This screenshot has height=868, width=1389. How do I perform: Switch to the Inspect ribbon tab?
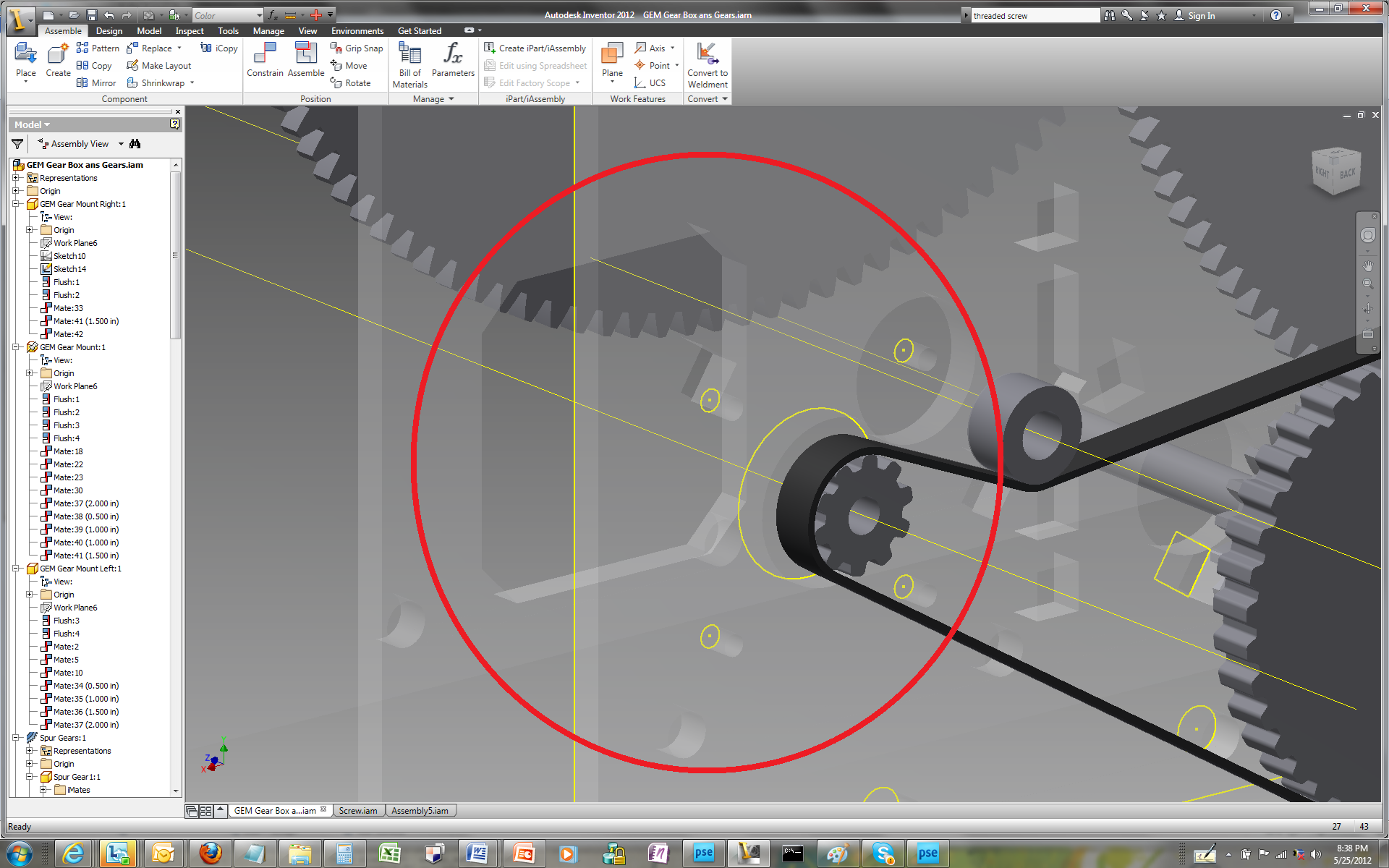tap(189, 30)
